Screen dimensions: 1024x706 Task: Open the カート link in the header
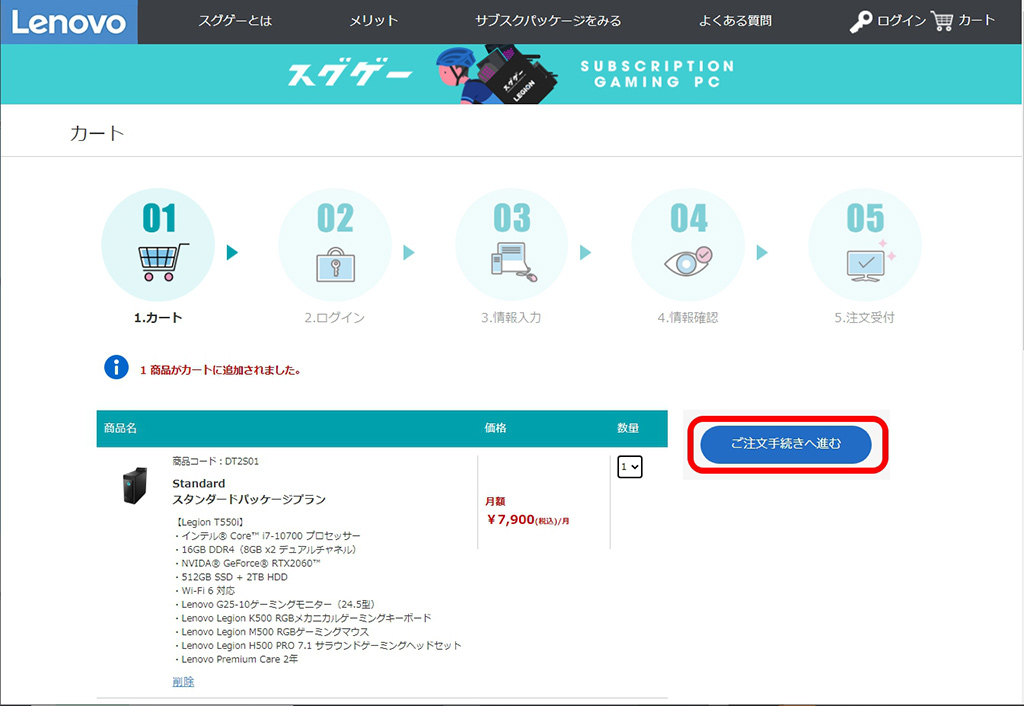click(976, 20)
